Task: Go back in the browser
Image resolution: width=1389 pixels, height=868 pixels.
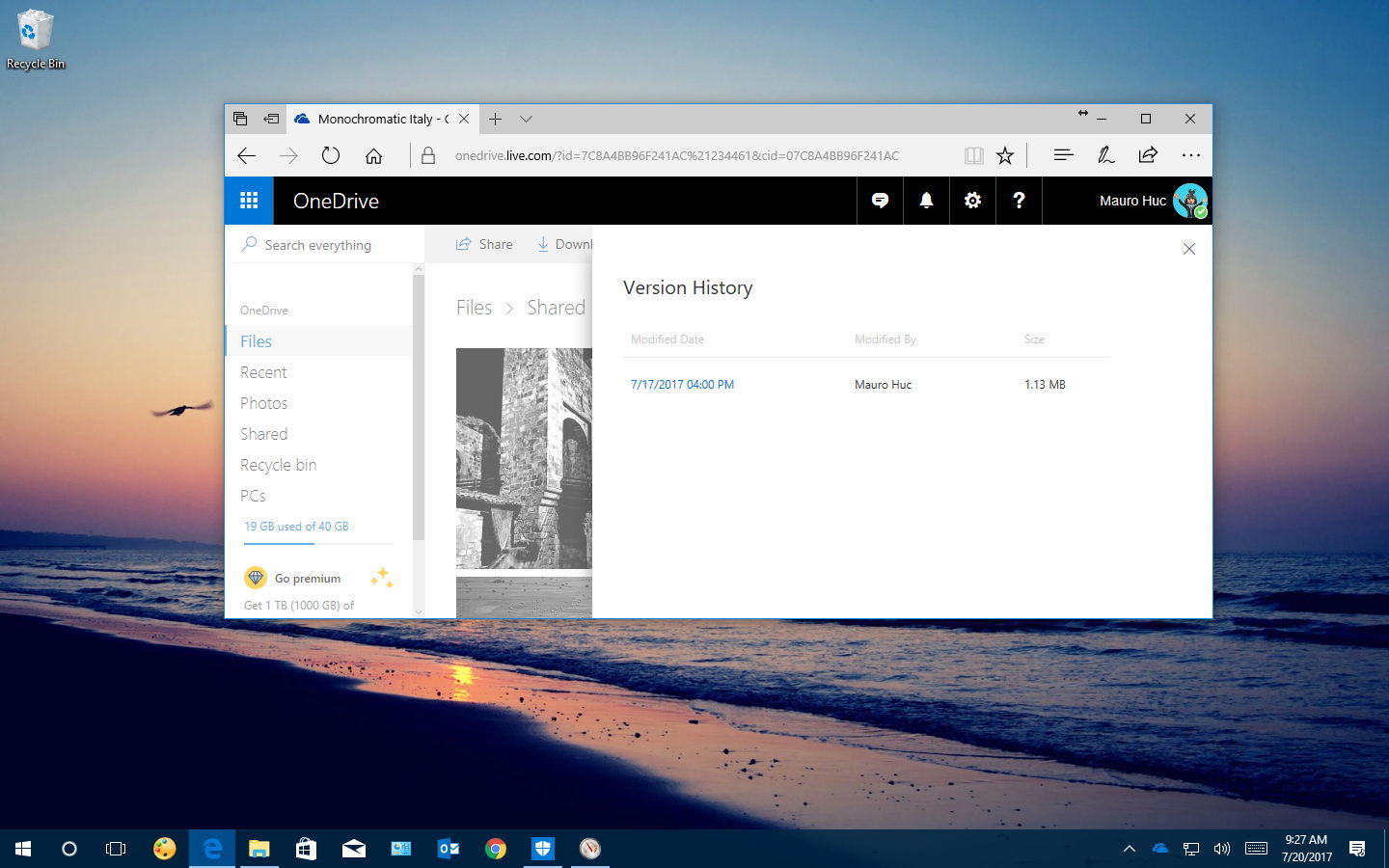Action: pyautogui.click(x=247, y=155)
